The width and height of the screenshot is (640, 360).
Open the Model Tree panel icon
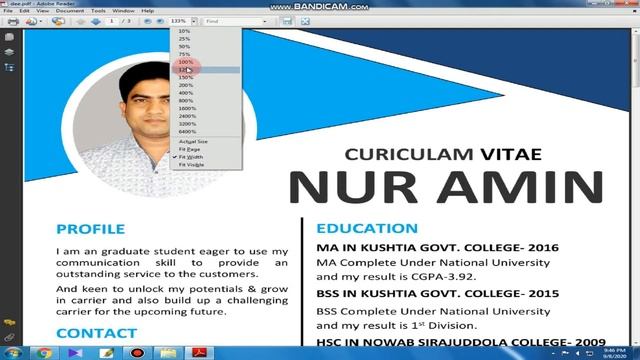(9, 67)
